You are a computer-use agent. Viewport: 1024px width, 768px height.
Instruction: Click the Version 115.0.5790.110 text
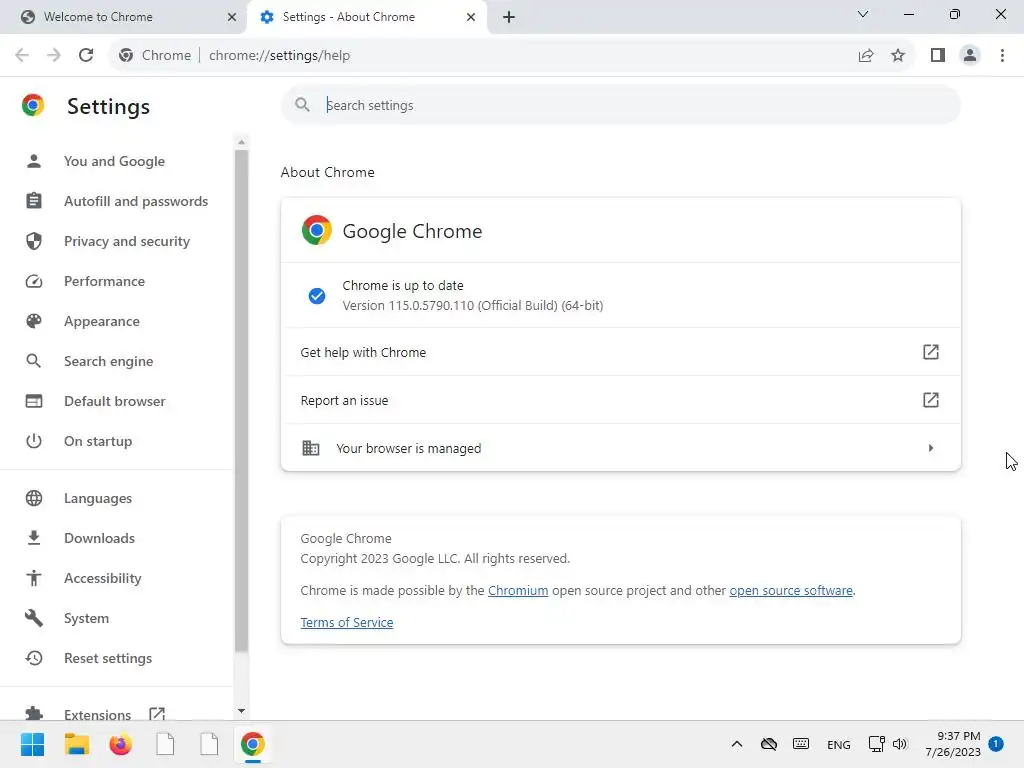point(473,306)
